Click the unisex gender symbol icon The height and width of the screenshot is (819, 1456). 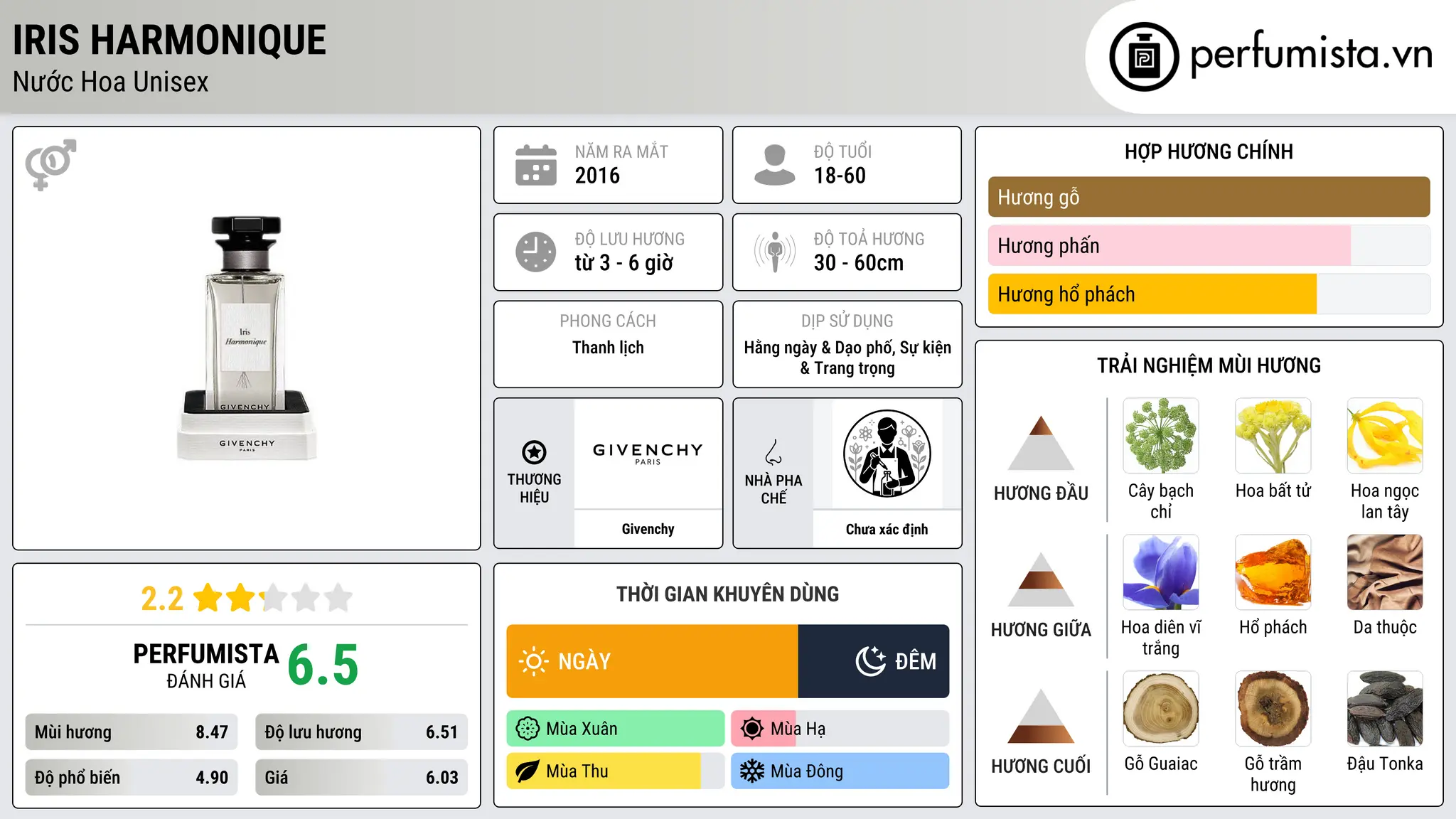tap(50, 164)
